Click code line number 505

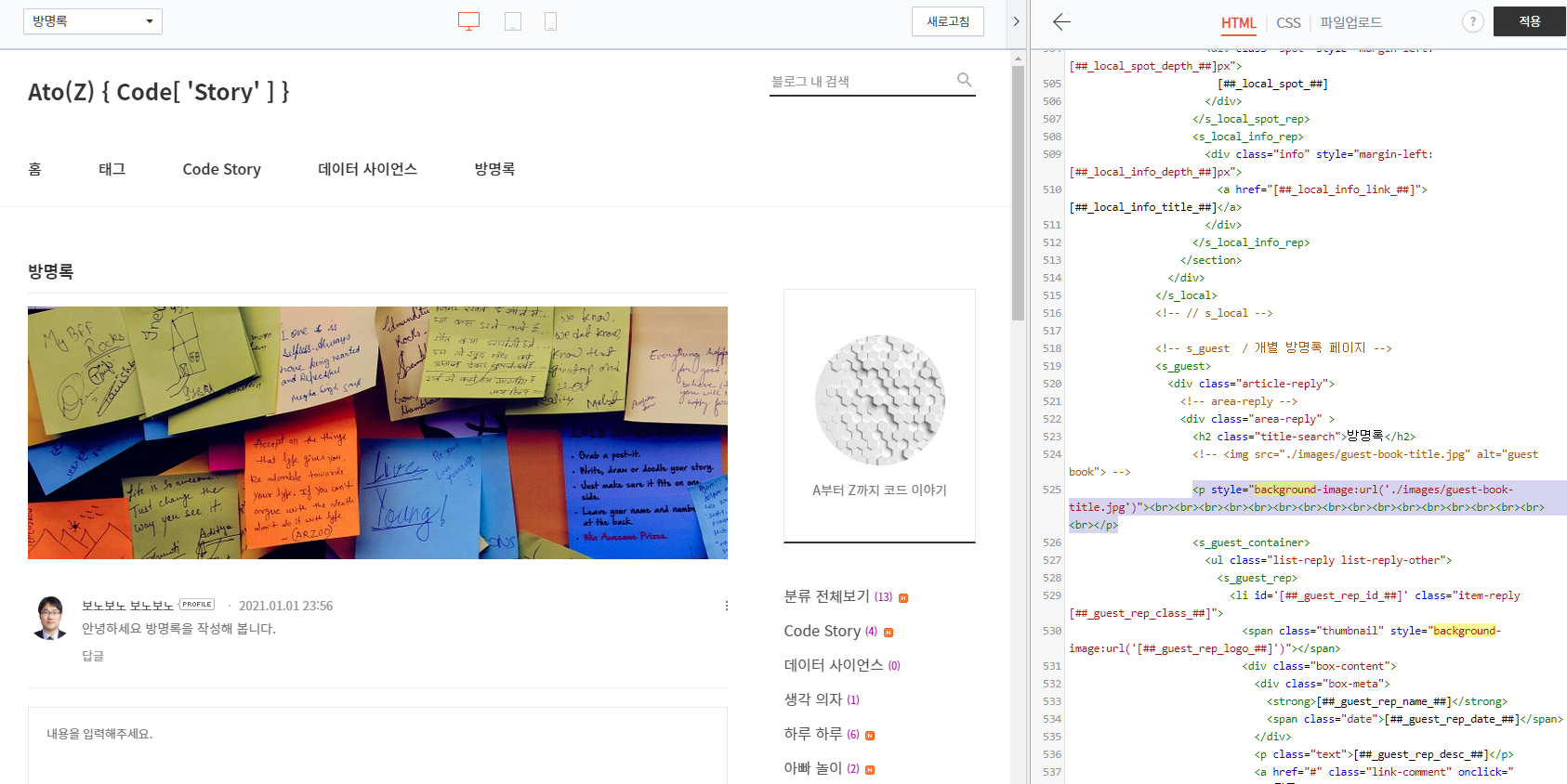coord(1051,84)
